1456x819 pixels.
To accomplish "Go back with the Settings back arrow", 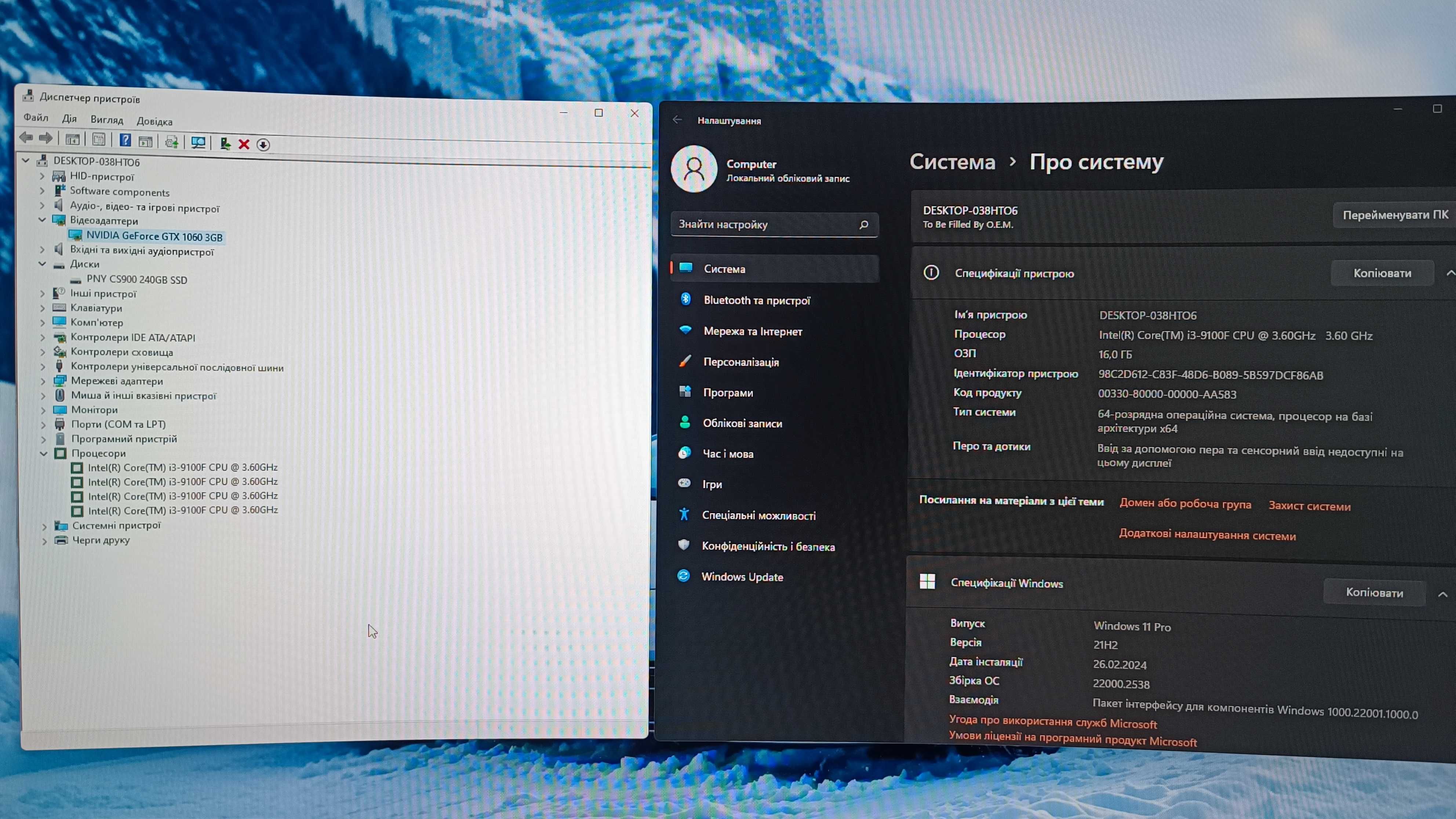I will tap(677, 120).
